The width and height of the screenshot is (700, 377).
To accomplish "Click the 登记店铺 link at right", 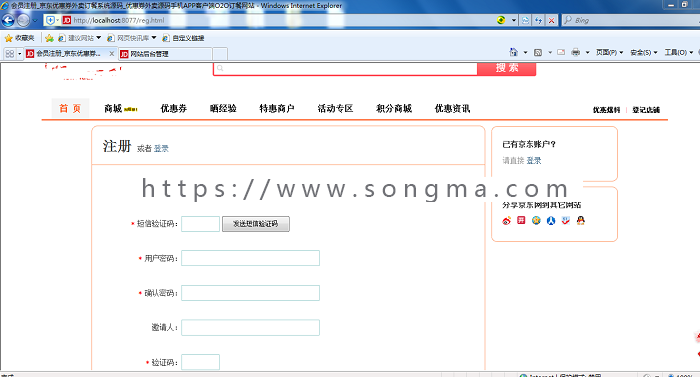I will point(646,110).
